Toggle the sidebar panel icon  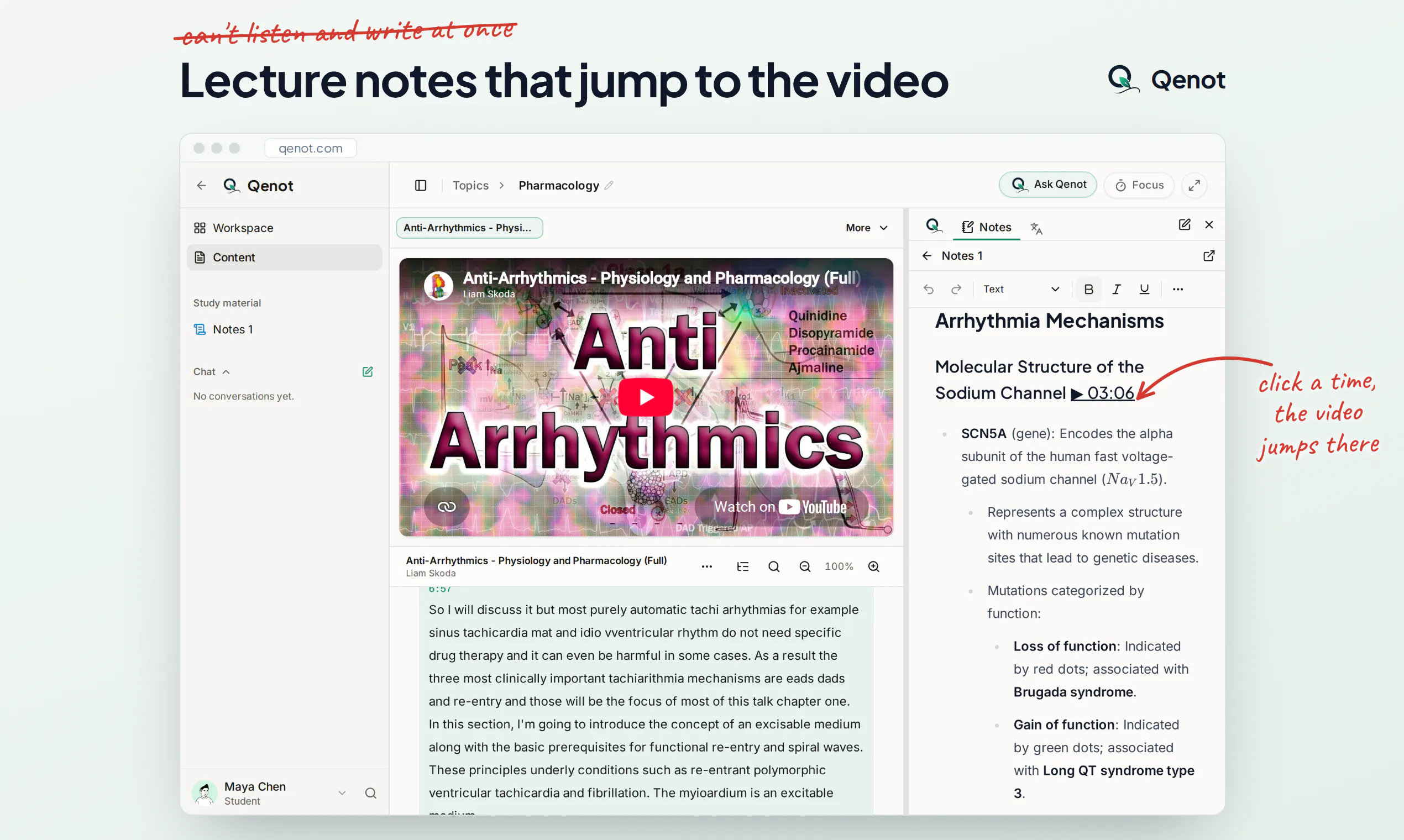click(x=421, y=186)
